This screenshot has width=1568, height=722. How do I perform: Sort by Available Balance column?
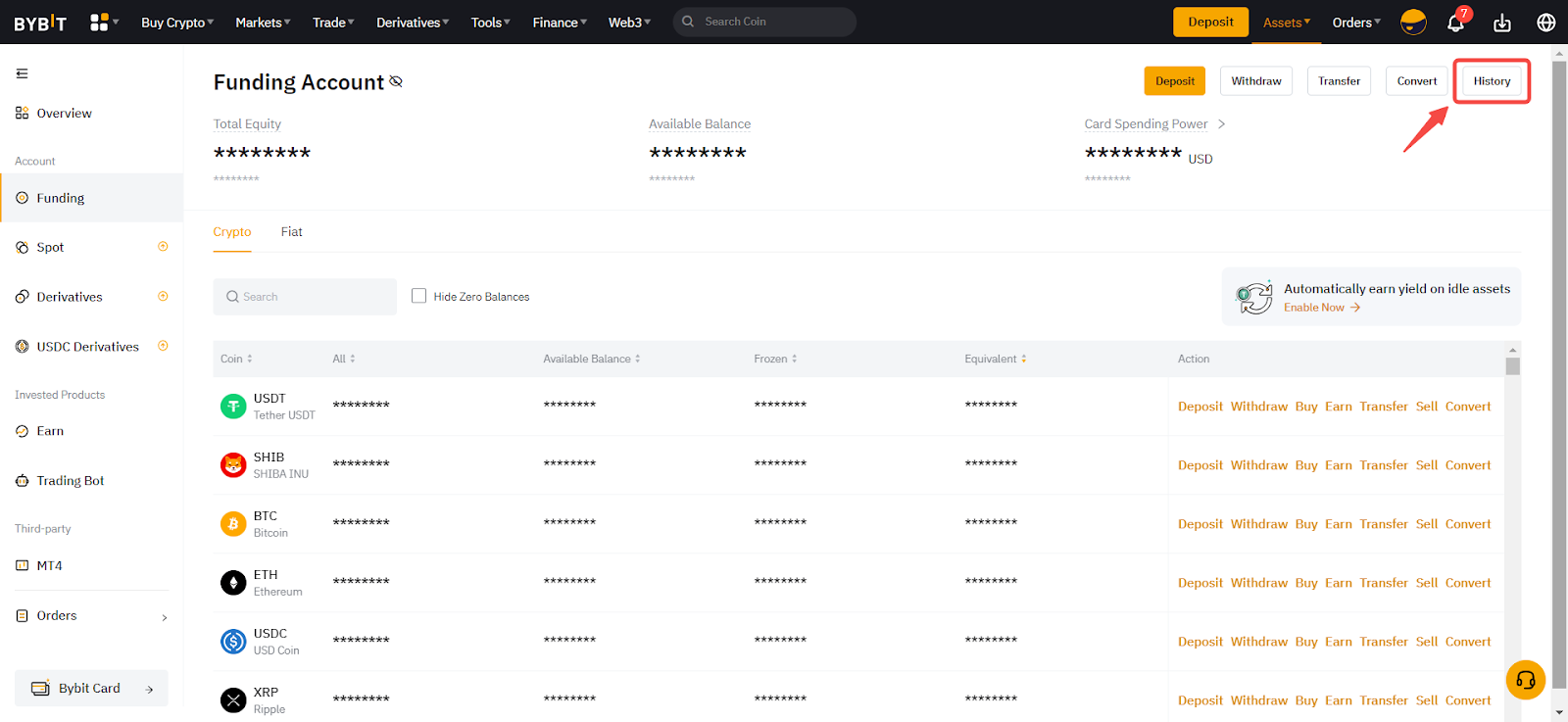(592, 359)
